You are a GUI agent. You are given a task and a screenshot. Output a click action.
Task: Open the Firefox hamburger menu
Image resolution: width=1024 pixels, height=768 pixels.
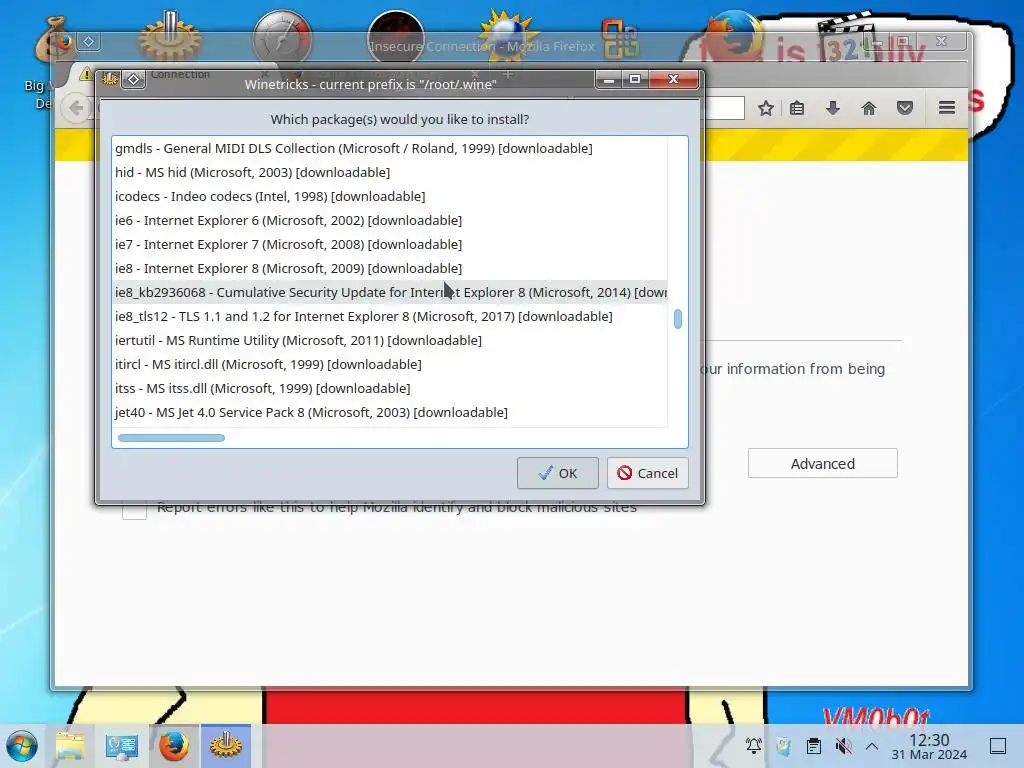coord(947,108)
